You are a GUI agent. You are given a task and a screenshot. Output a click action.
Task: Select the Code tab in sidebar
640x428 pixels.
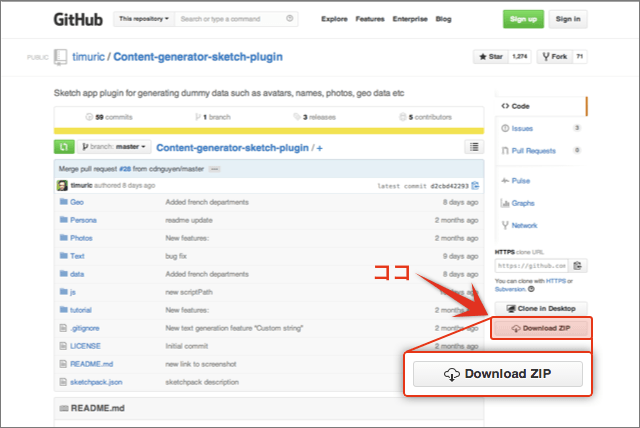tap(540, 106)
